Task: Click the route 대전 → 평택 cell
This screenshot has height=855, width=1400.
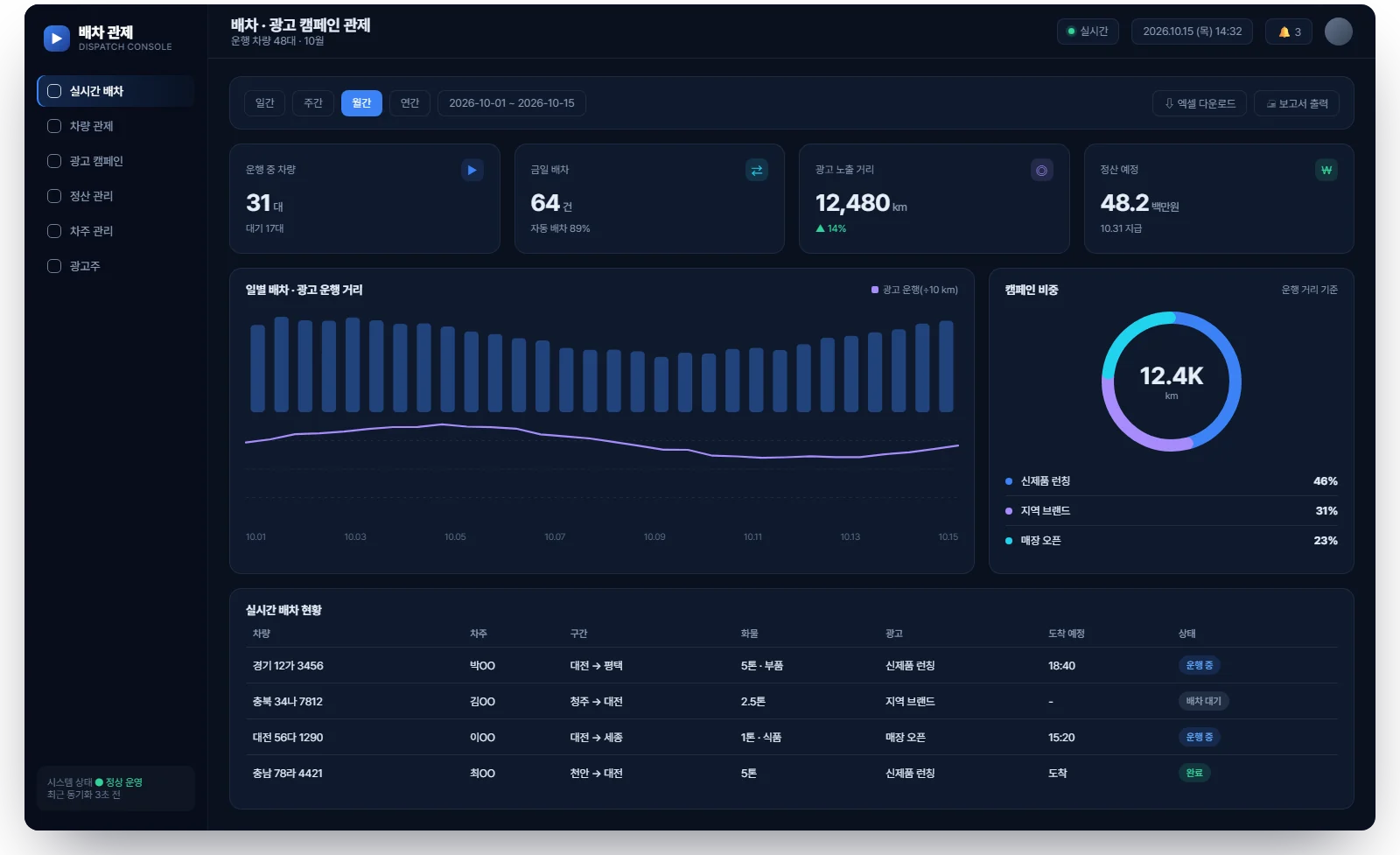Action: coord(597,666)
